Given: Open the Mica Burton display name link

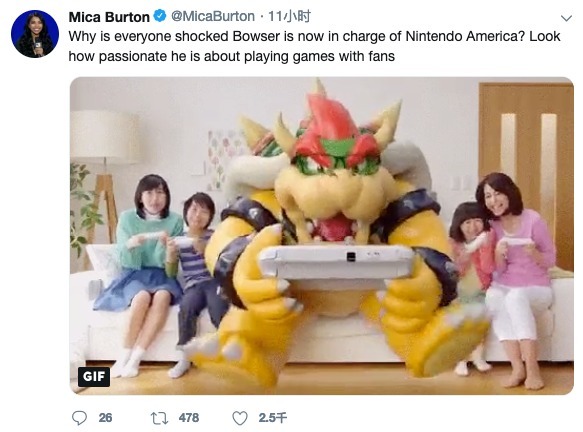Looking at the screenshot, I should (x=109, y=17).
